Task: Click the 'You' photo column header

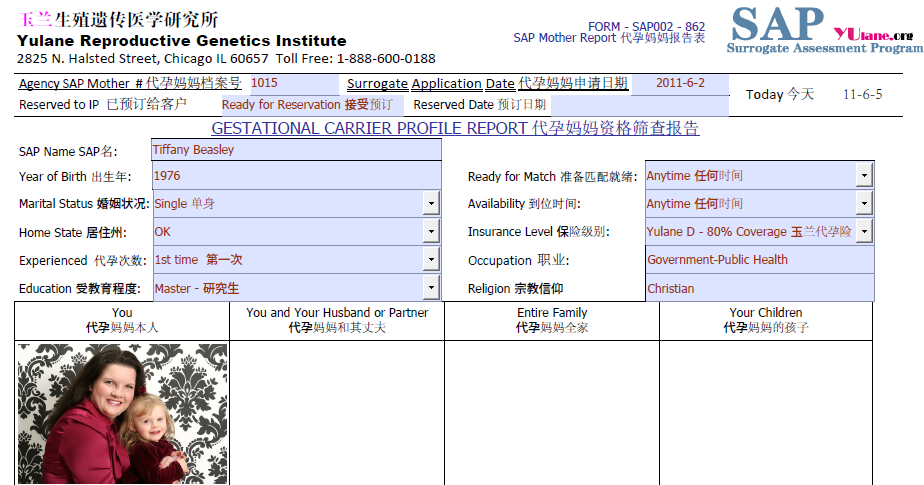Action: (122, 320)
